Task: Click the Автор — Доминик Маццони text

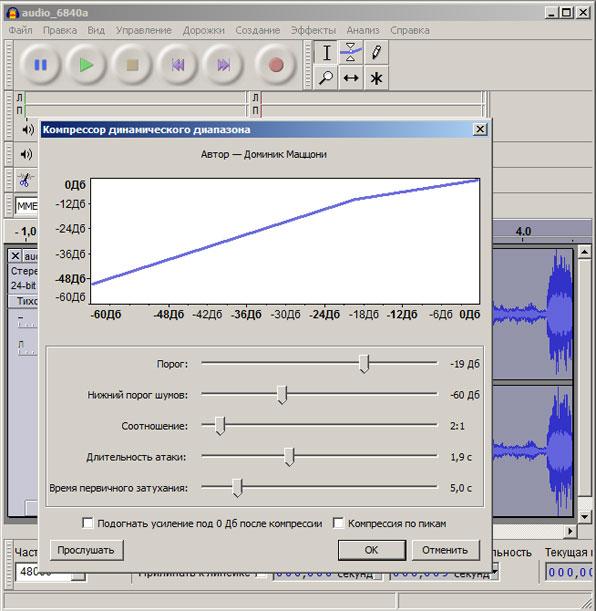Action: (x=264, y=154)
